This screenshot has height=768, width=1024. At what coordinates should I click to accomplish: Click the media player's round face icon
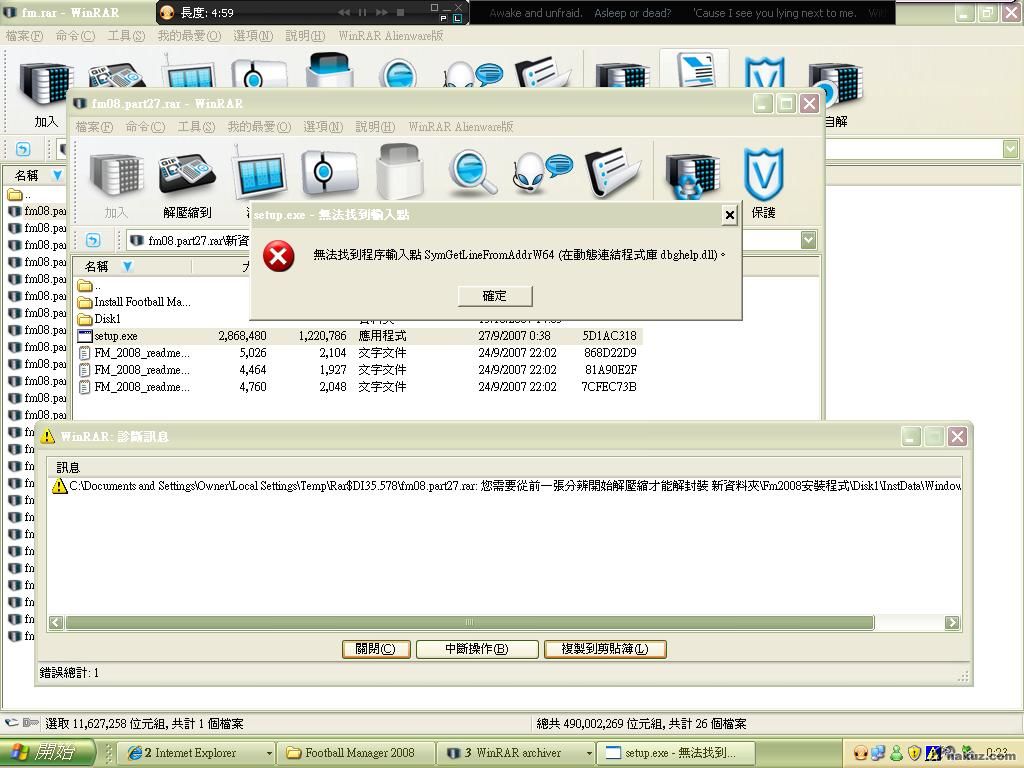pos(167,12)
